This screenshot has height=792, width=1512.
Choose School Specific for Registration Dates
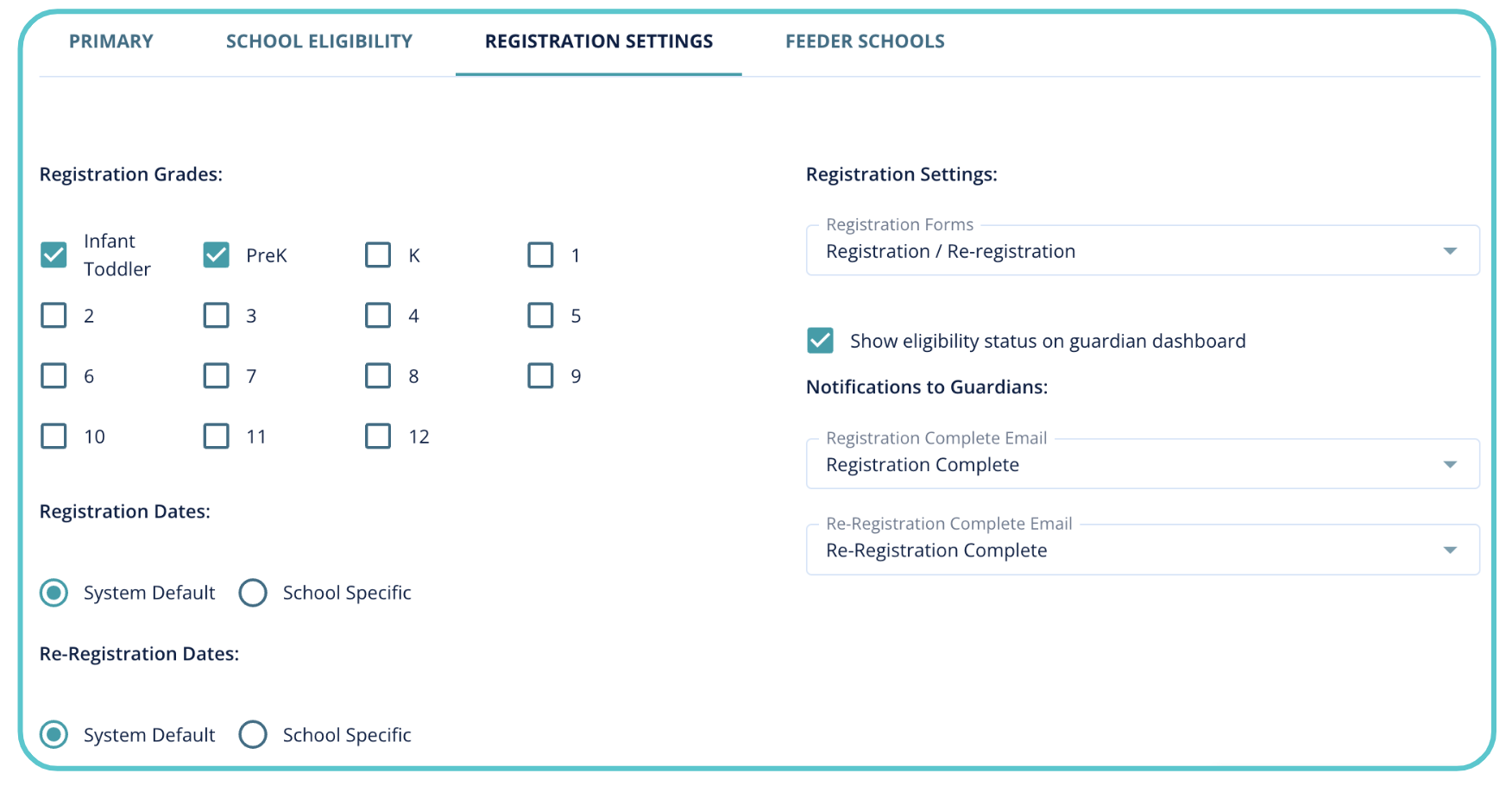coord(253,593)
